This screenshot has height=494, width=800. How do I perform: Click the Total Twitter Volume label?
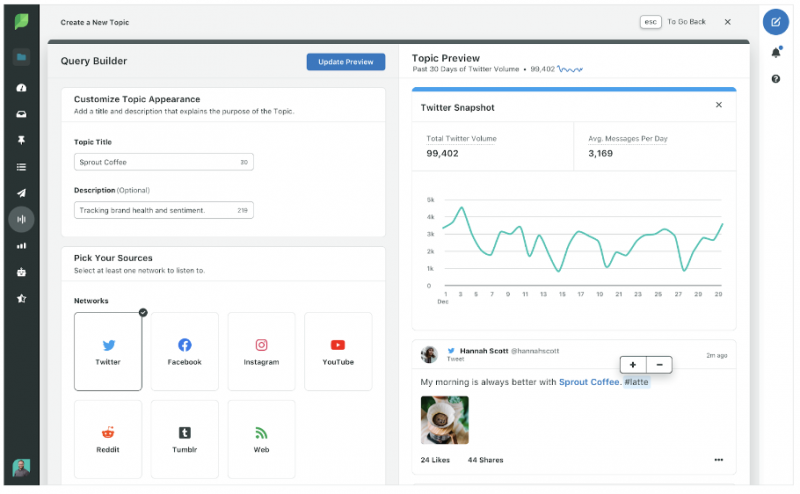pyautogui.click(x=461, y=138)
